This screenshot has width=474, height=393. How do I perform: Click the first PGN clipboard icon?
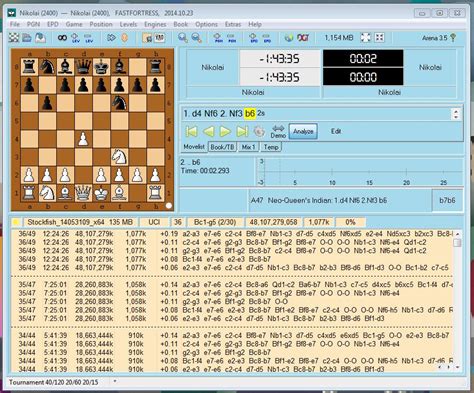click(218, 38)
